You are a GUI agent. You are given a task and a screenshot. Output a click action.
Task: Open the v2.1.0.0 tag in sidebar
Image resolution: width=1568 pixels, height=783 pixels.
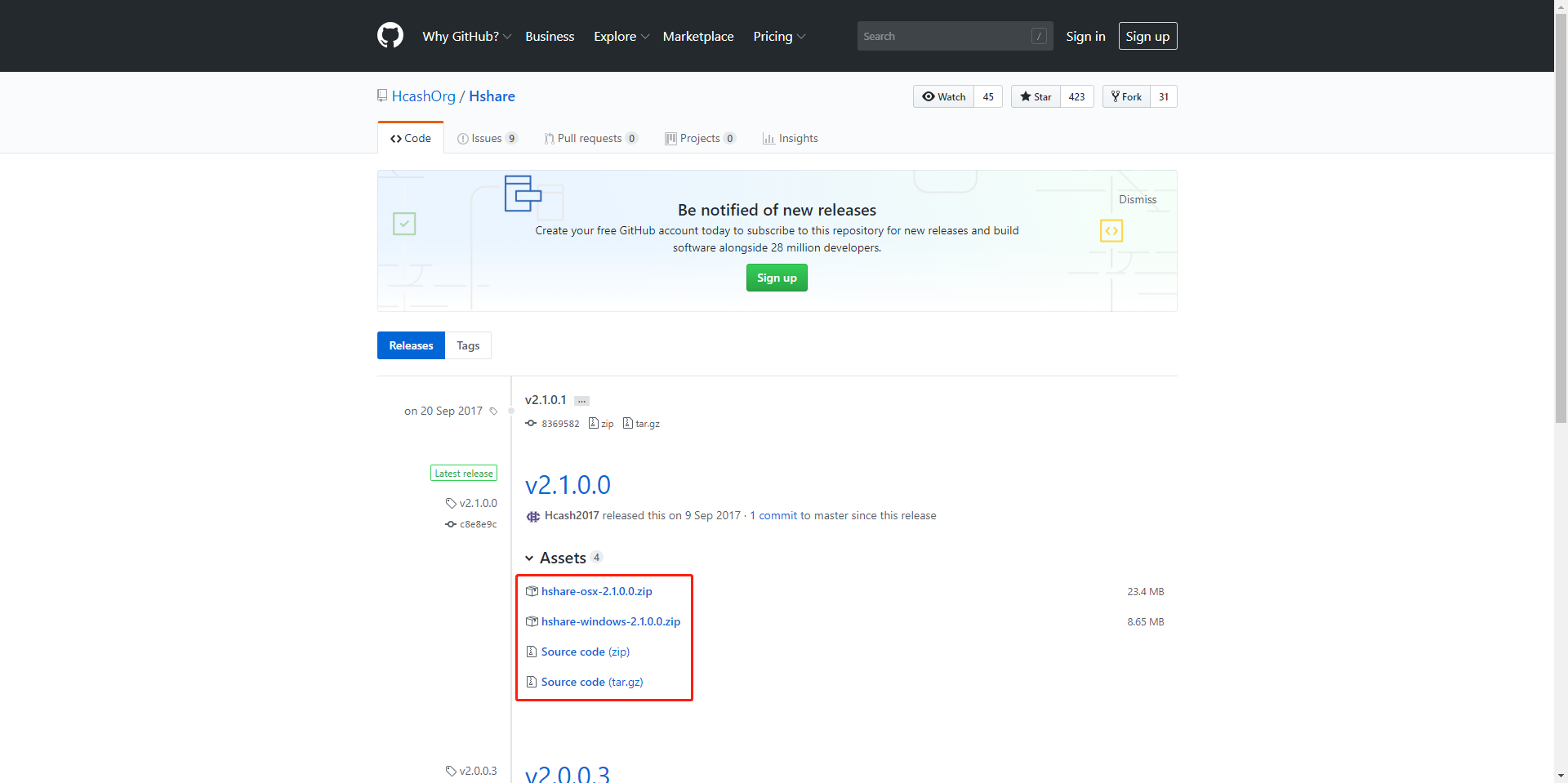[471, 503]
